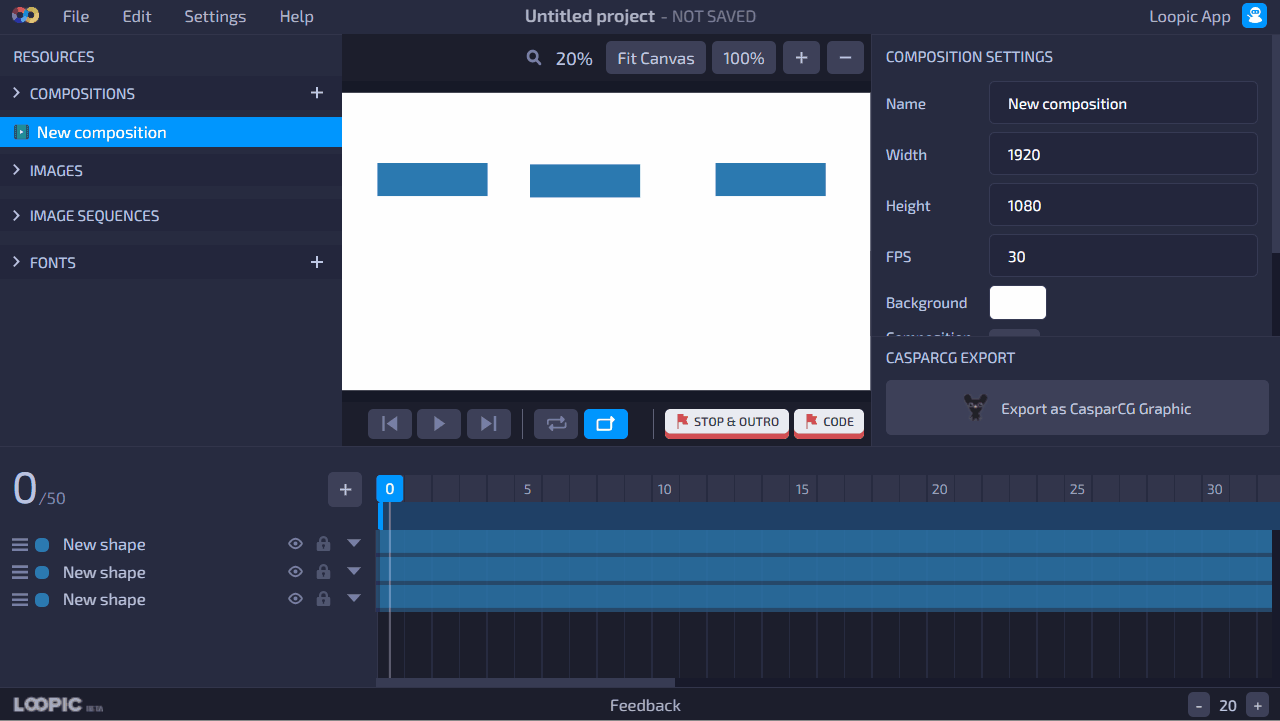Play the composition animation
The image size is (1280, 721).
(x=439, y=424)
